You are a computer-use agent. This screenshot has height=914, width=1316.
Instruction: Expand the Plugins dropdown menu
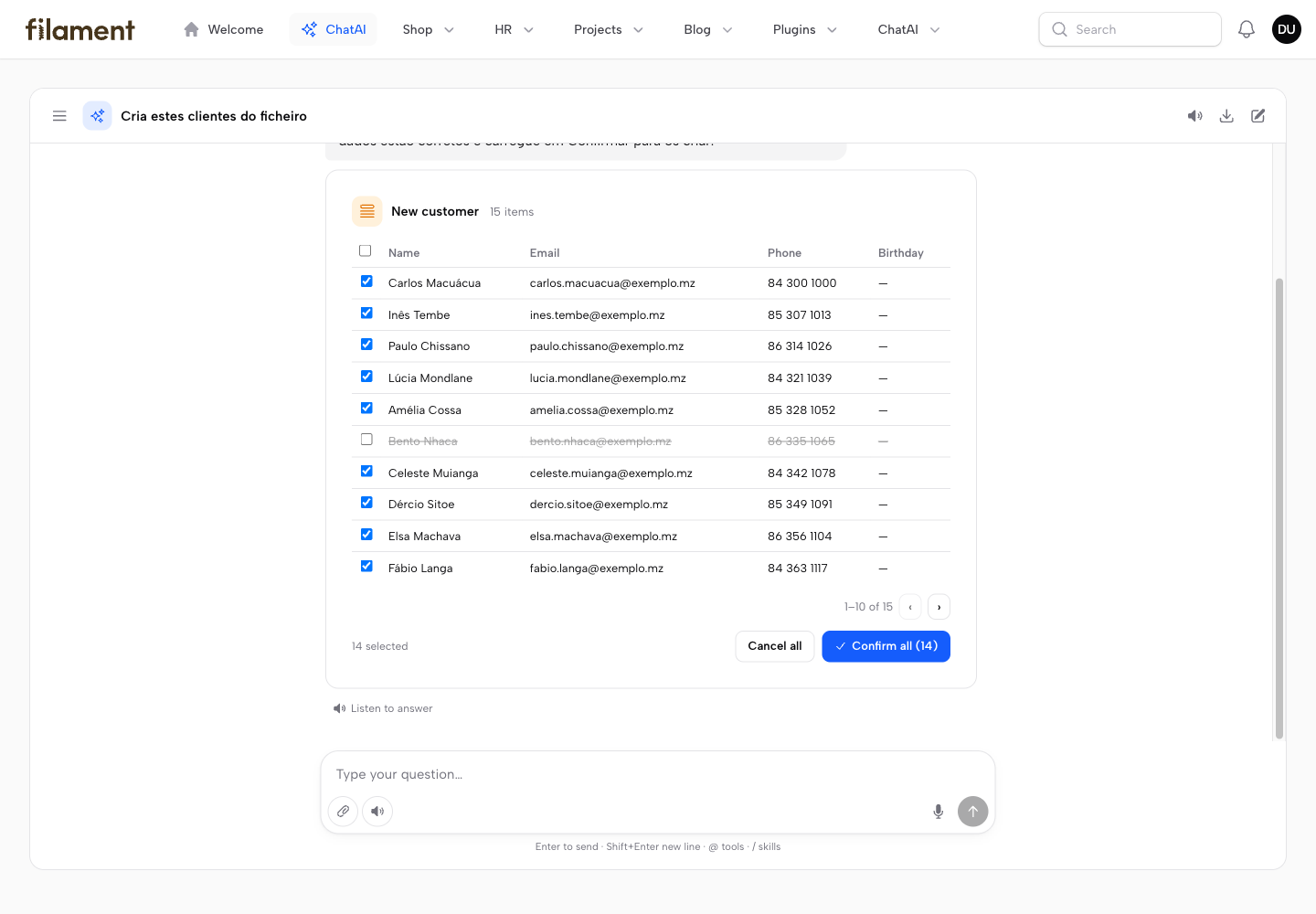805,29
